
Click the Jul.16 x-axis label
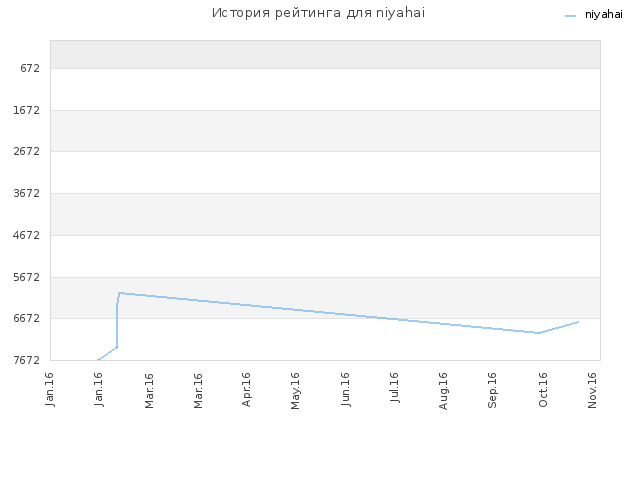click(x=394, y=387)
